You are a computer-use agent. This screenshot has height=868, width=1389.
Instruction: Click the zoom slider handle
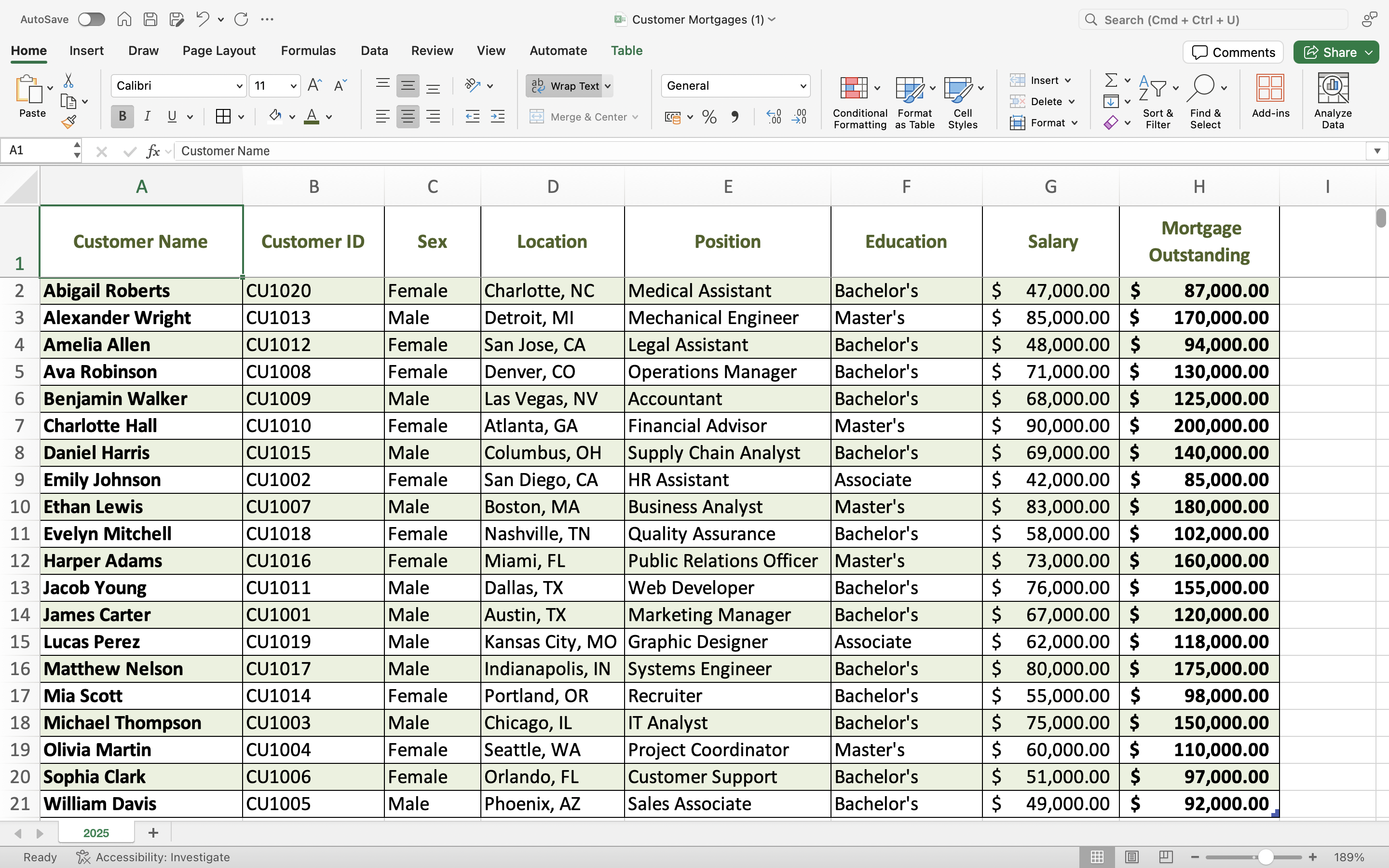(x=1266, y=857)
